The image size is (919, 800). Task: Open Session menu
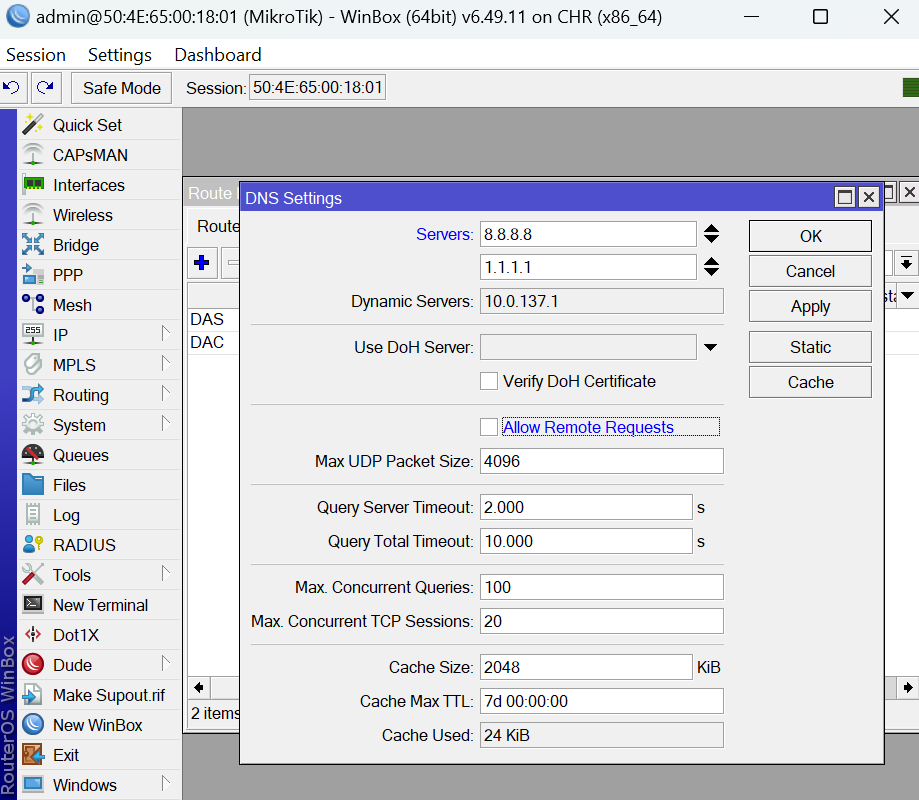pyautogui.click(x=36, y=55)
